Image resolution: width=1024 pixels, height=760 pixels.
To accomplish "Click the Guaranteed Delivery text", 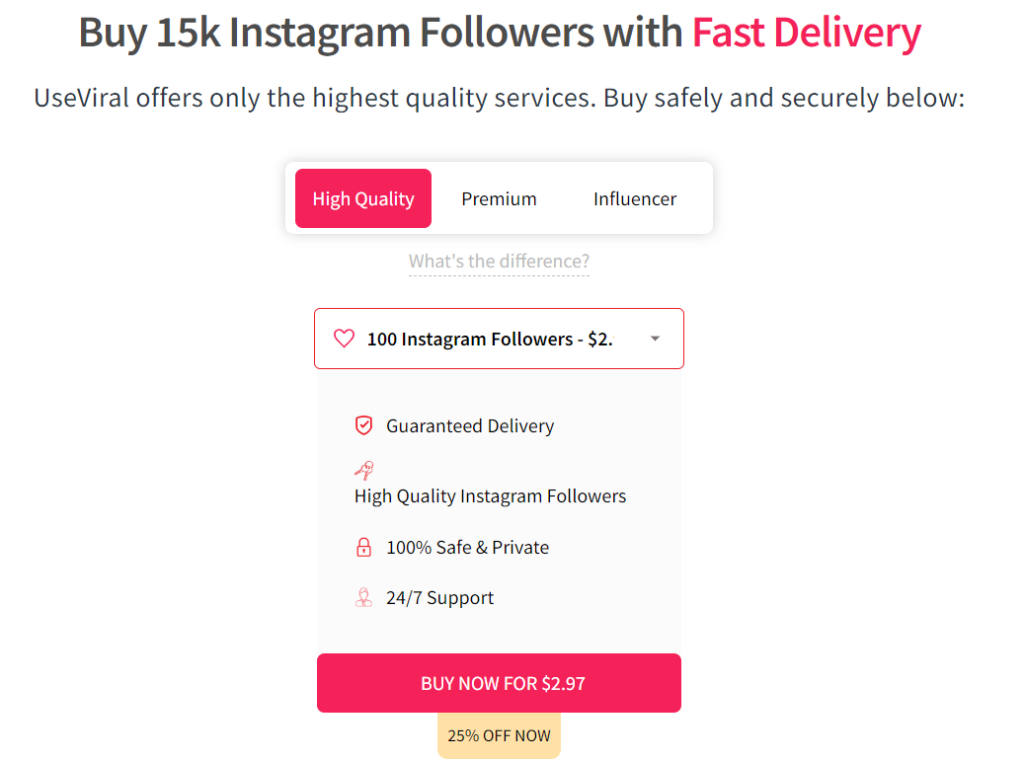I will pyautogui.click(x=470, y=426).
